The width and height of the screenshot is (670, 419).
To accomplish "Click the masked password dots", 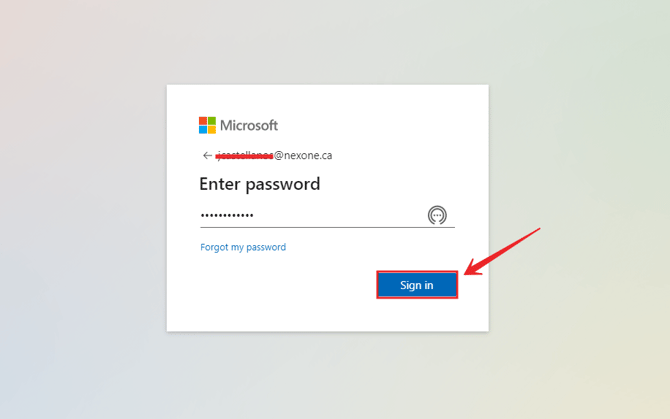I will [x=227, y=215].
